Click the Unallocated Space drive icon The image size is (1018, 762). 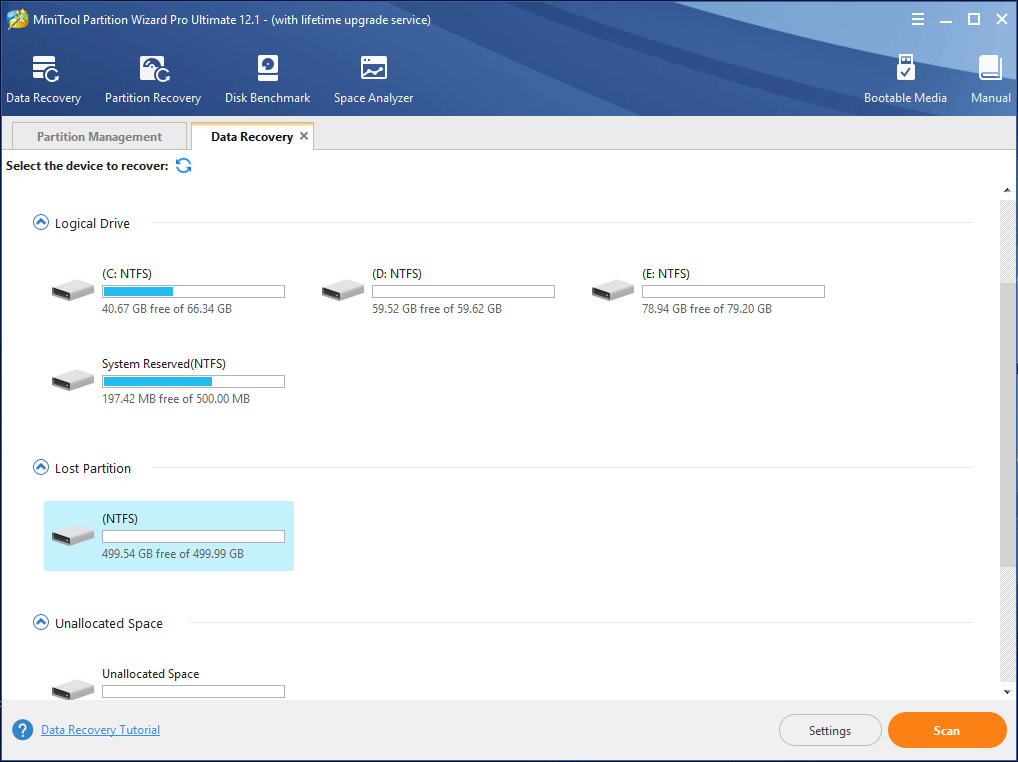[x=73, y=689]
